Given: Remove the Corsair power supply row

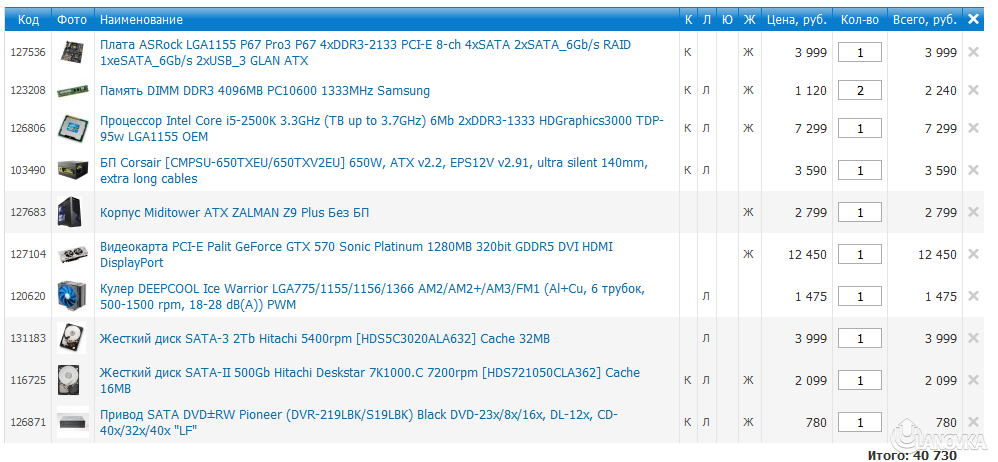Looking at the screenshot, I should pos(973,170).
